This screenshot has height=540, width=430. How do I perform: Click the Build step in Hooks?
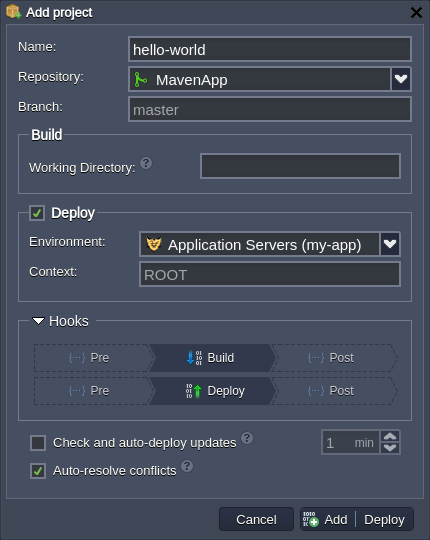pos(212,358)
